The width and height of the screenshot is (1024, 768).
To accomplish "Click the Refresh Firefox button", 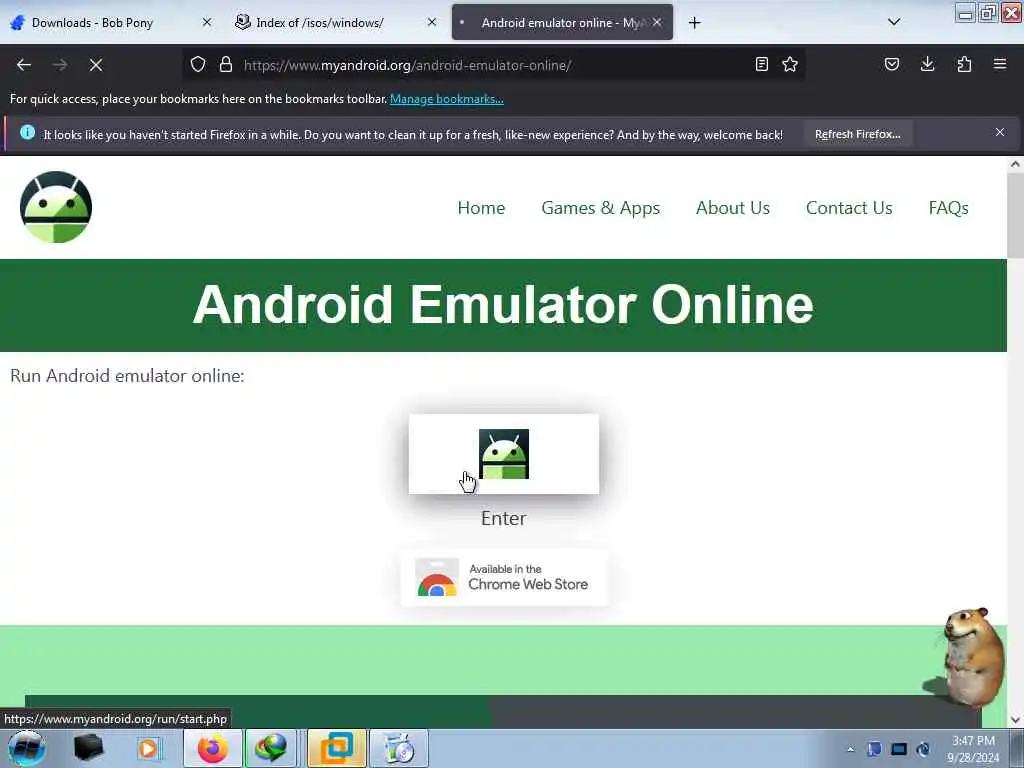I will (x=857, y=135).
